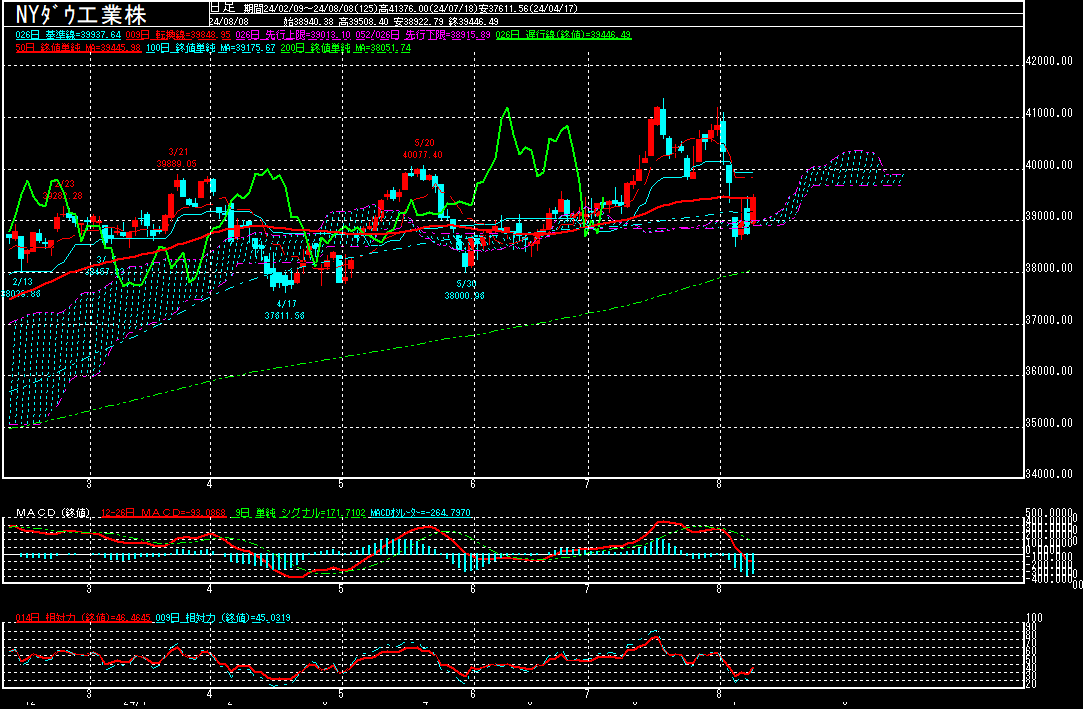Viewport: 1083px width, 709px height.
Task: Click the MACD (終値) panel title
Action: point(53,513)
